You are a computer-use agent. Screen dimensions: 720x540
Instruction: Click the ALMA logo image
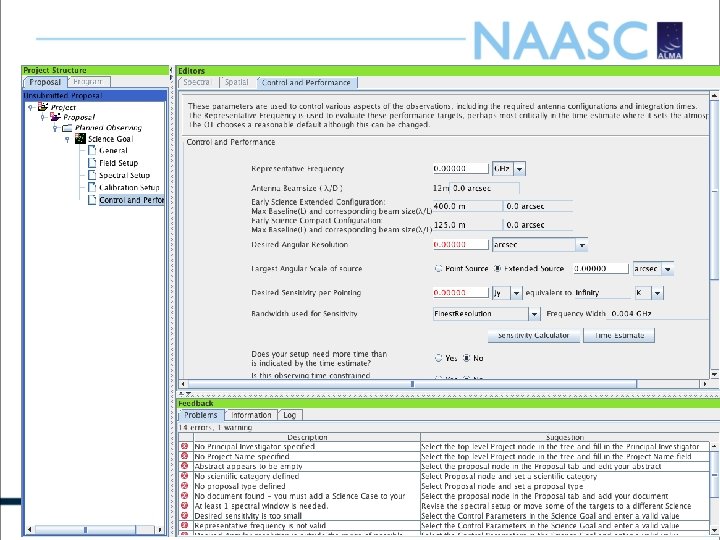coord(669,40)
